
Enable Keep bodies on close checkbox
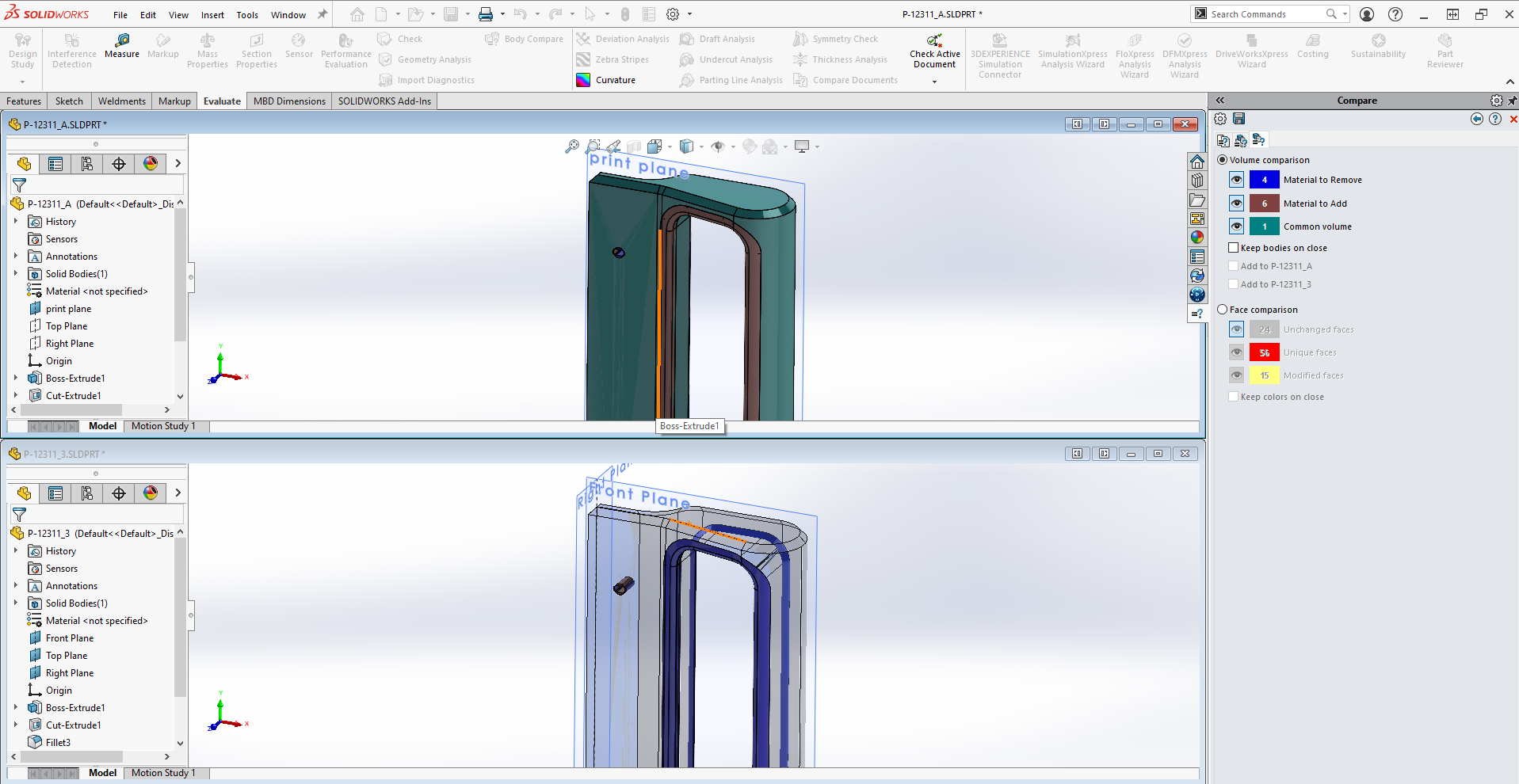(x=1234, y=248)
